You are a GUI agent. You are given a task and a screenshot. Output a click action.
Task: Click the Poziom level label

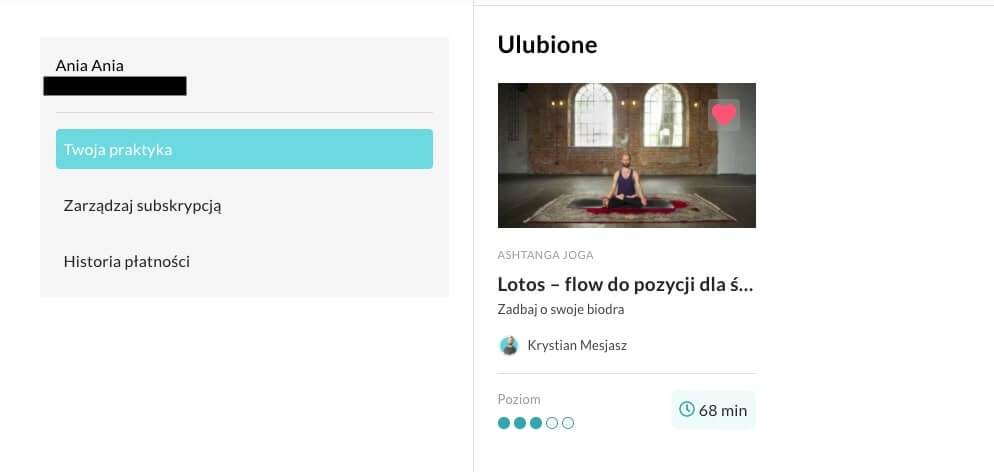tap(519, 399)
